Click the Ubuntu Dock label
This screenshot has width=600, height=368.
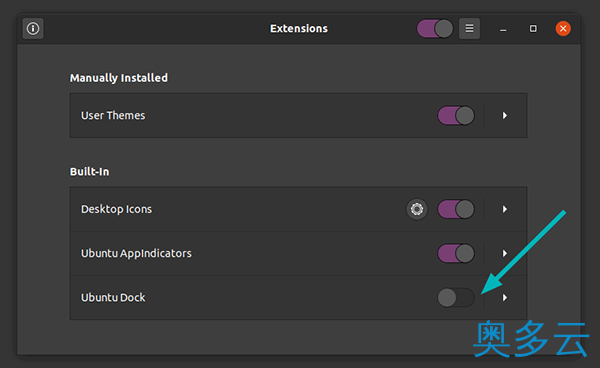pos(113,298)
